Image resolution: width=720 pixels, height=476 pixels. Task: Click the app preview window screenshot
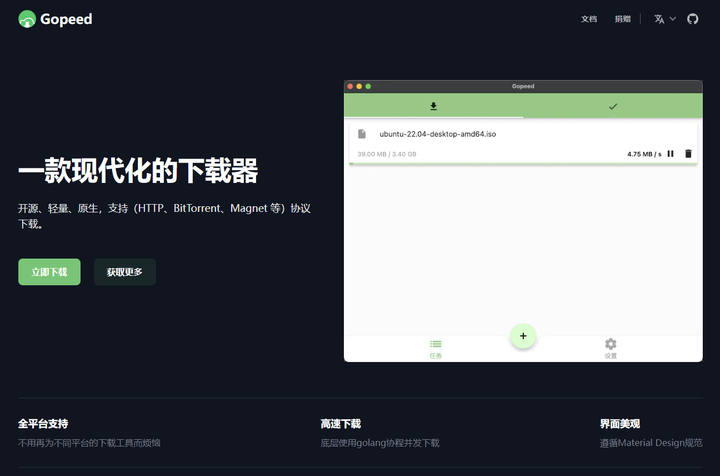tap(523, 221)
